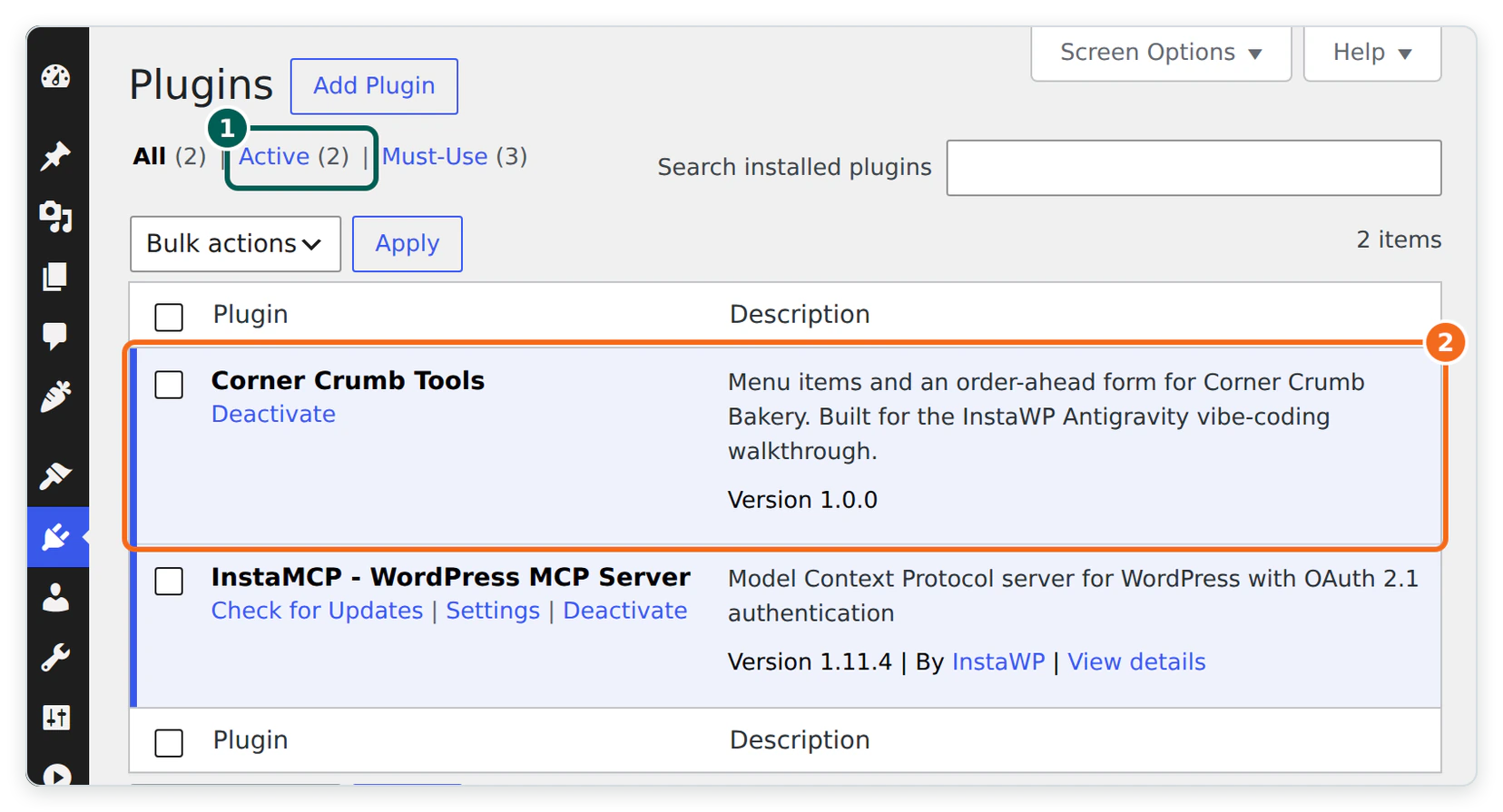
Task: Focus the Search installed plugins field
Action: [1194, 168]
